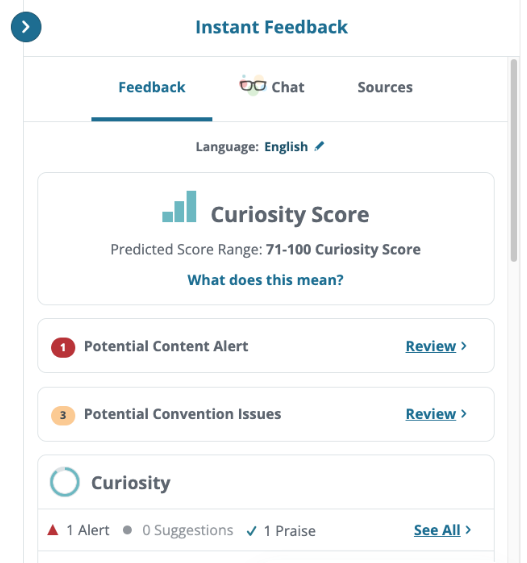The width and height of the screenshot is (527, 563).
Task: Click the gray Suggestions dot icon
Action: pos(127,530)
